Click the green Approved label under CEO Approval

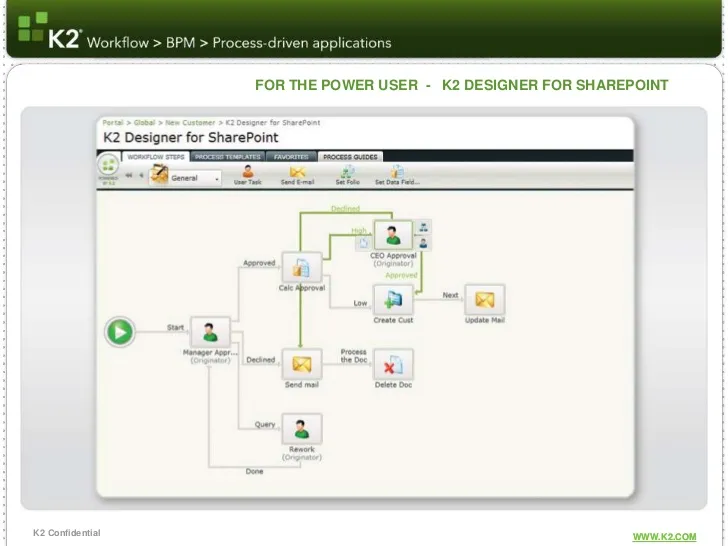401,275
